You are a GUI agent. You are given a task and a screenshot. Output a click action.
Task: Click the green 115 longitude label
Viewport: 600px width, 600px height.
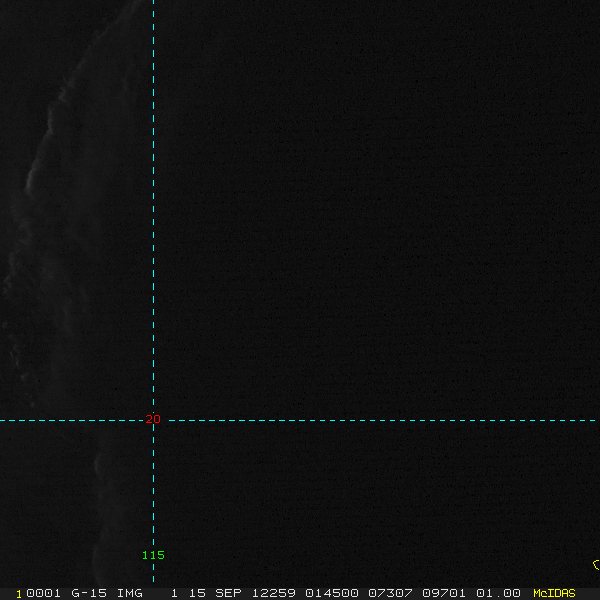point(153,555)
